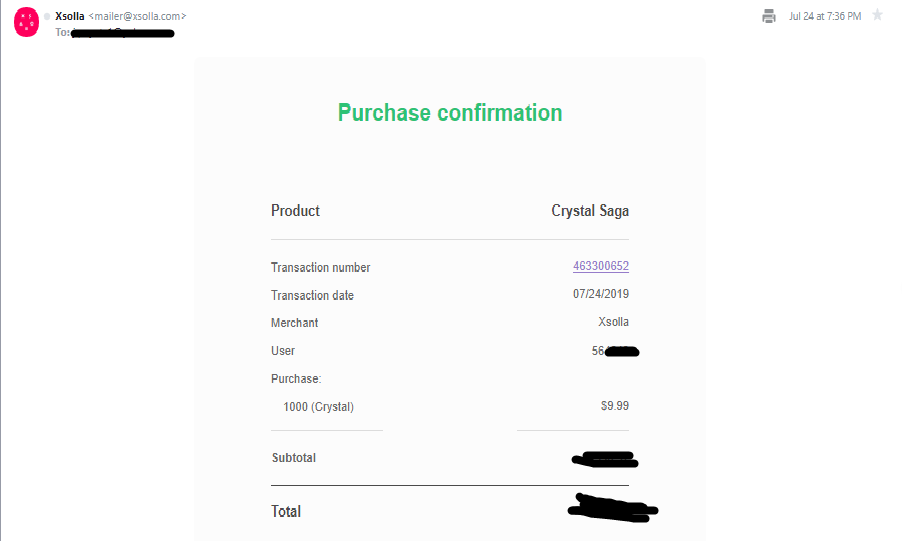Print this email using the printer icon
This screenshot has width=902, height=541.
(768, 16)
